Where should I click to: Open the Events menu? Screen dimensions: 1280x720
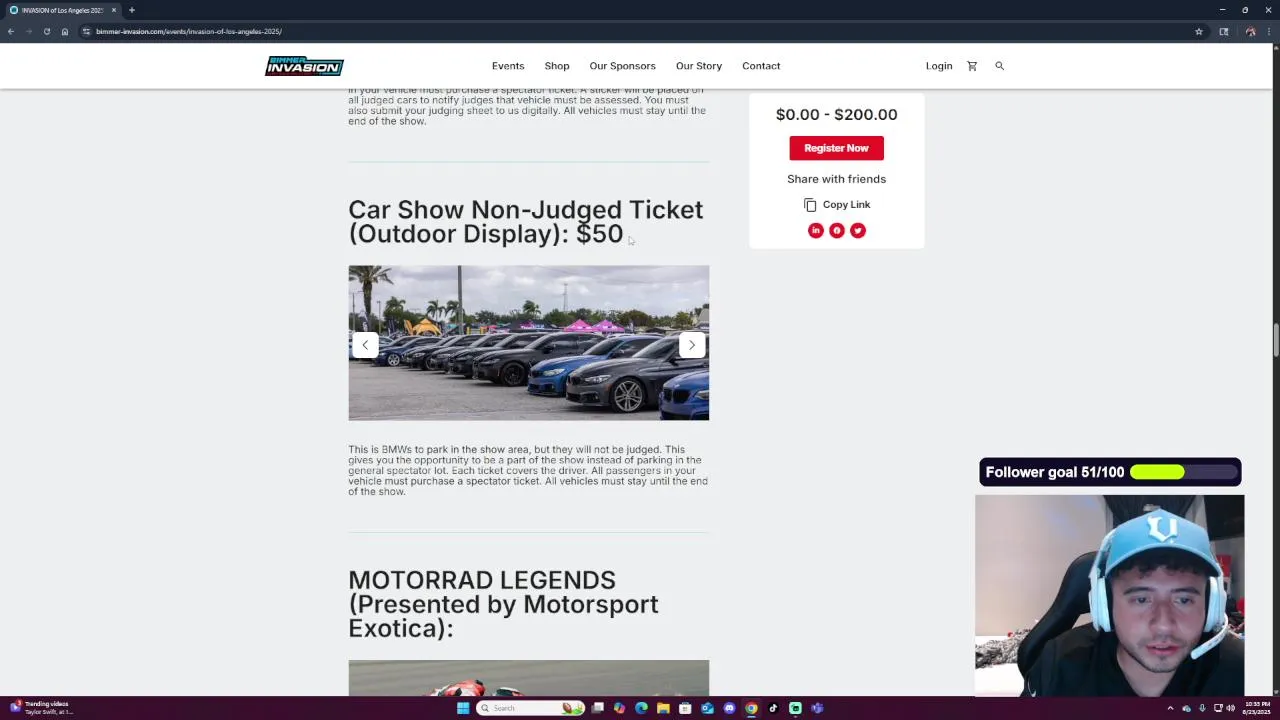click(508, 66)
